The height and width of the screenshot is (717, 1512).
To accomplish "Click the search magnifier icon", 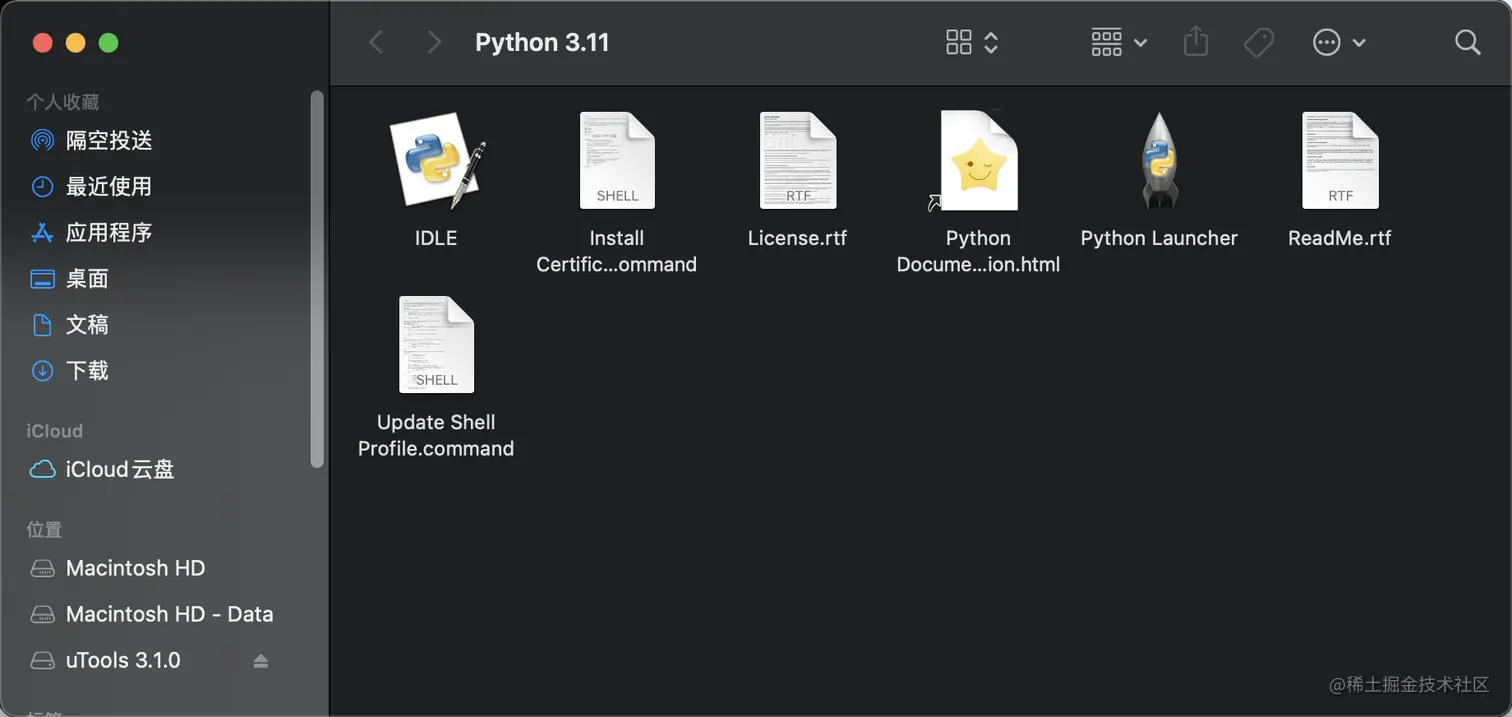I will tap(1467, 42).
